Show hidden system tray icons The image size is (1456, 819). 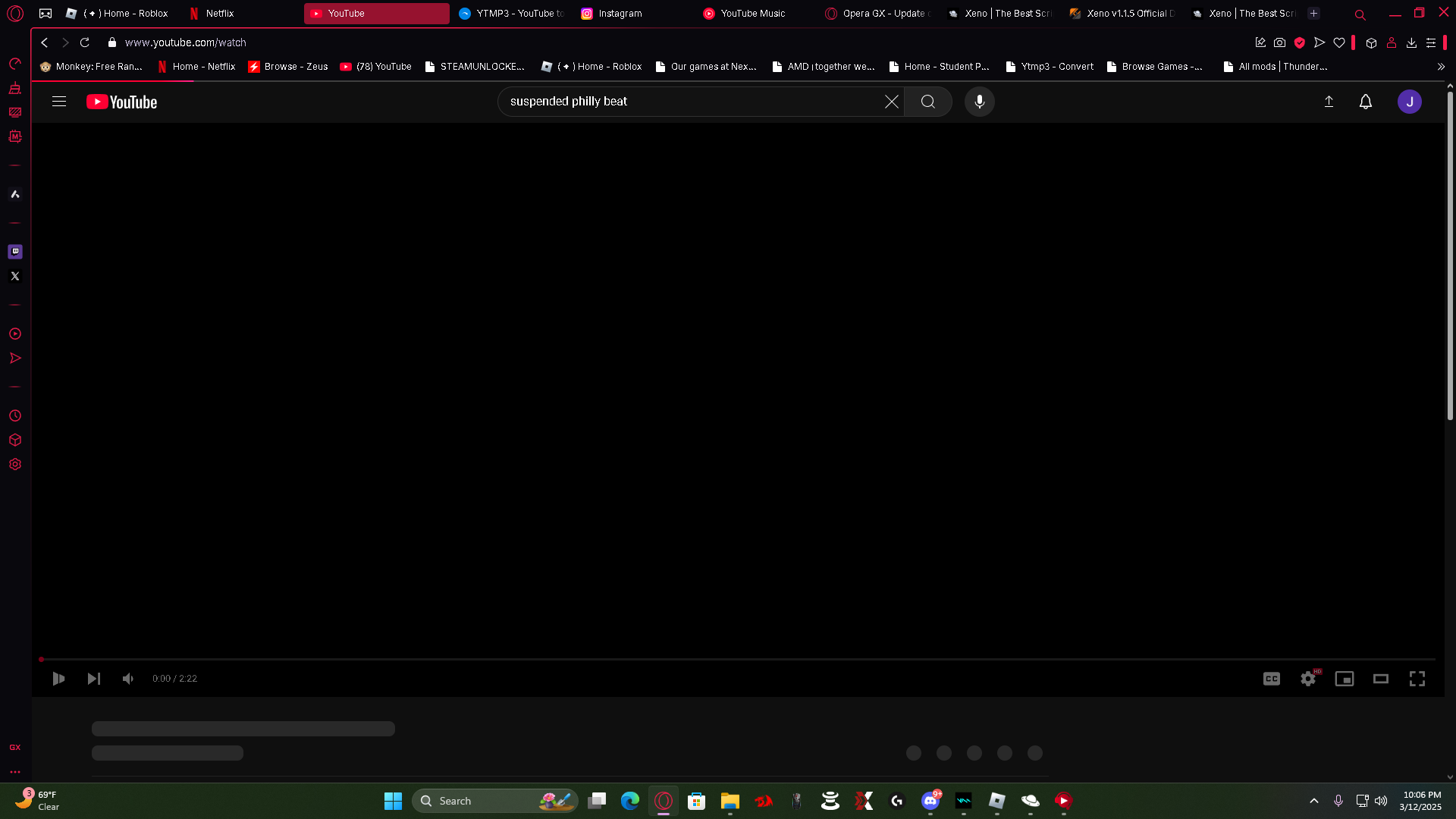pyautogui.click(x=1314, y=801)
